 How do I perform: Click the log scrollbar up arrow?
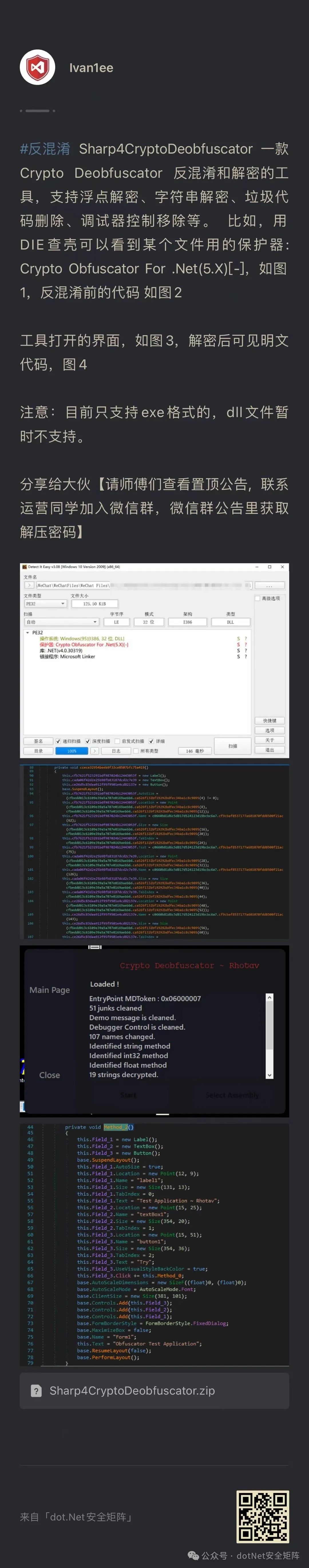click(x=270, y=998)
